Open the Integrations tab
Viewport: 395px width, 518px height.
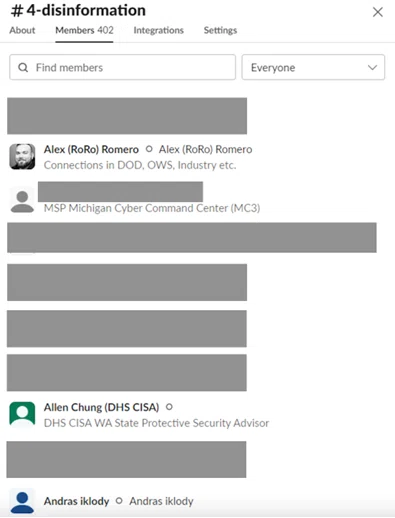click(x=159, y=30)
